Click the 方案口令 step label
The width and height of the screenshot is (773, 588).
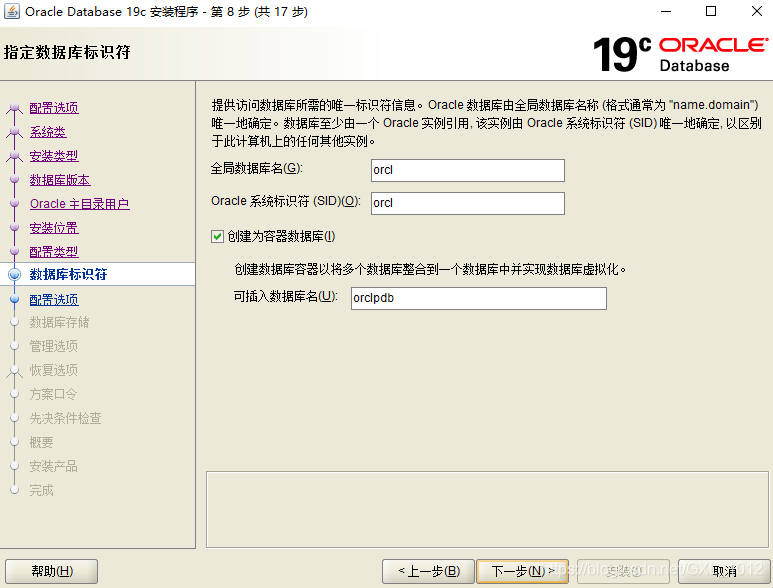pos(53,394)
